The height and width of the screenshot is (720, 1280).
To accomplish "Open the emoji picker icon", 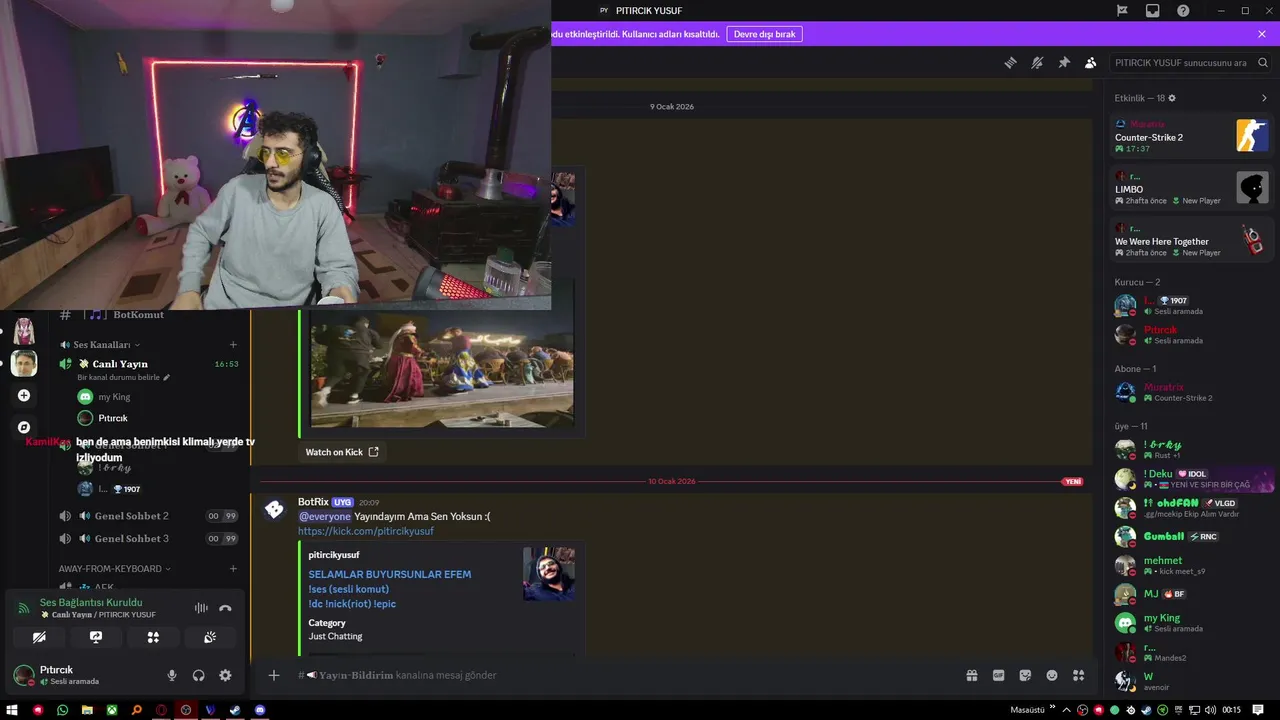I will 1052,675.
